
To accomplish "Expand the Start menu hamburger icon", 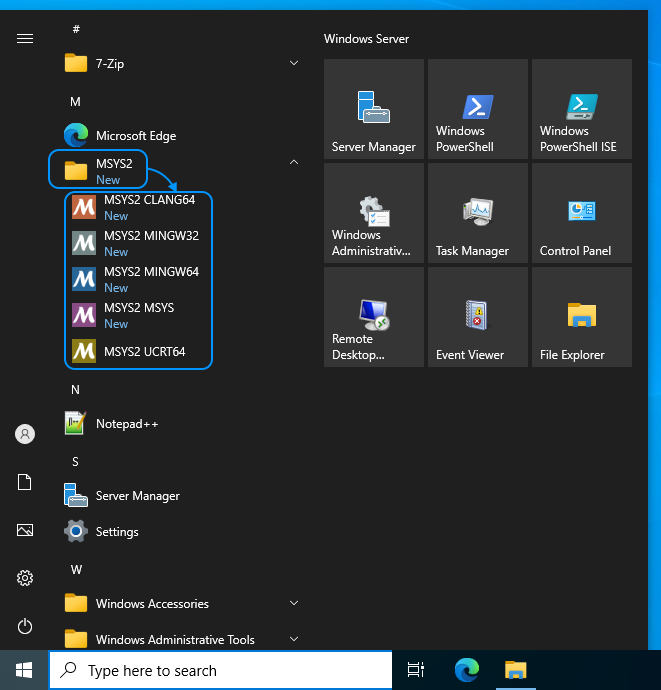I will point(25,39).
